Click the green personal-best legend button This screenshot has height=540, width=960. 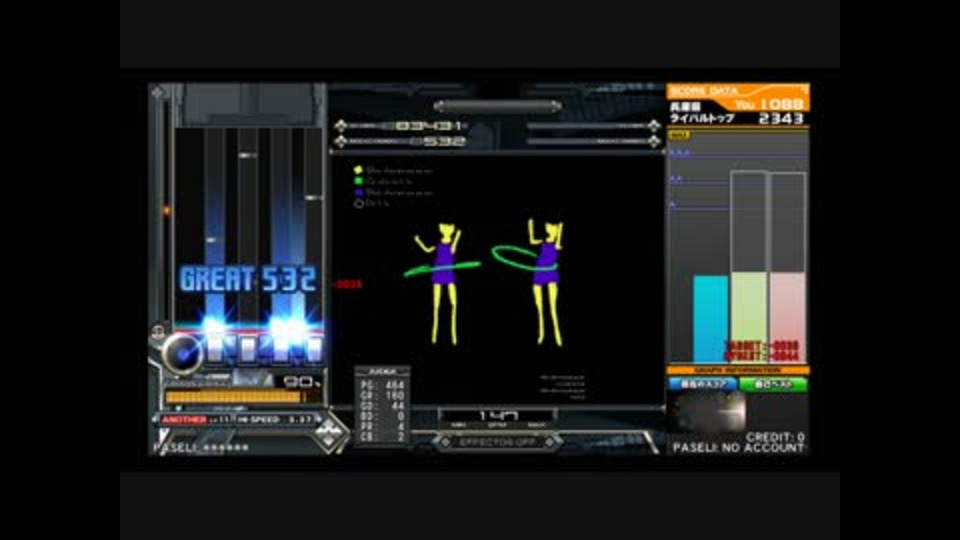click(x=773, y=384)
